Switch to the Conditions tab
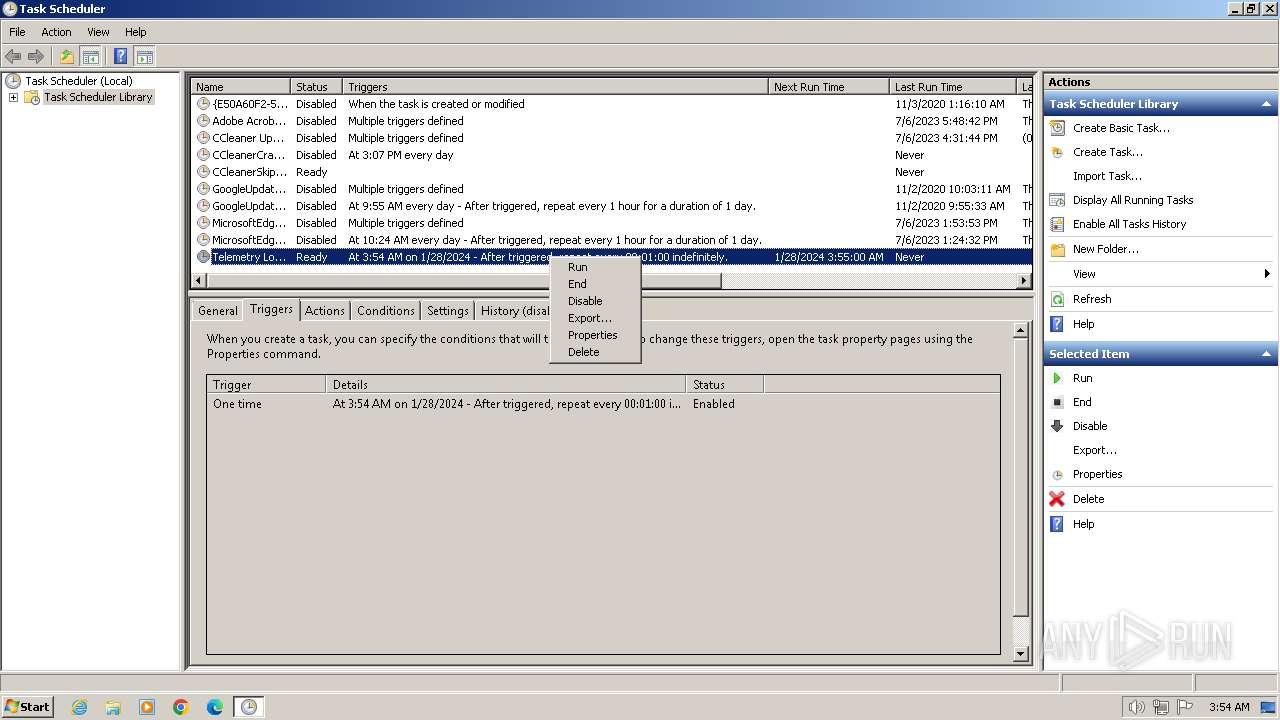Image resolution: width=1280 pixels, height=720 pixels. (385, 311)
